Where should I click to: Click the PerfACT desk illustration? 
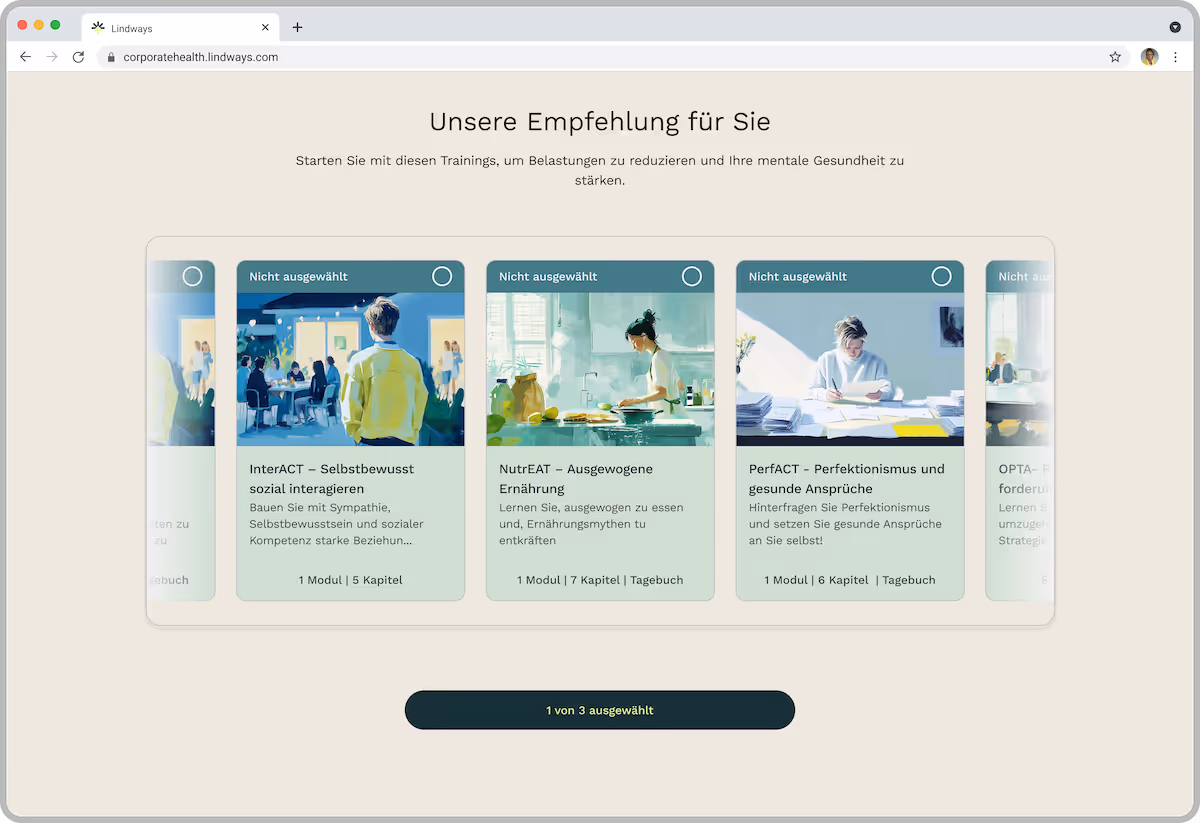(850, 369)
